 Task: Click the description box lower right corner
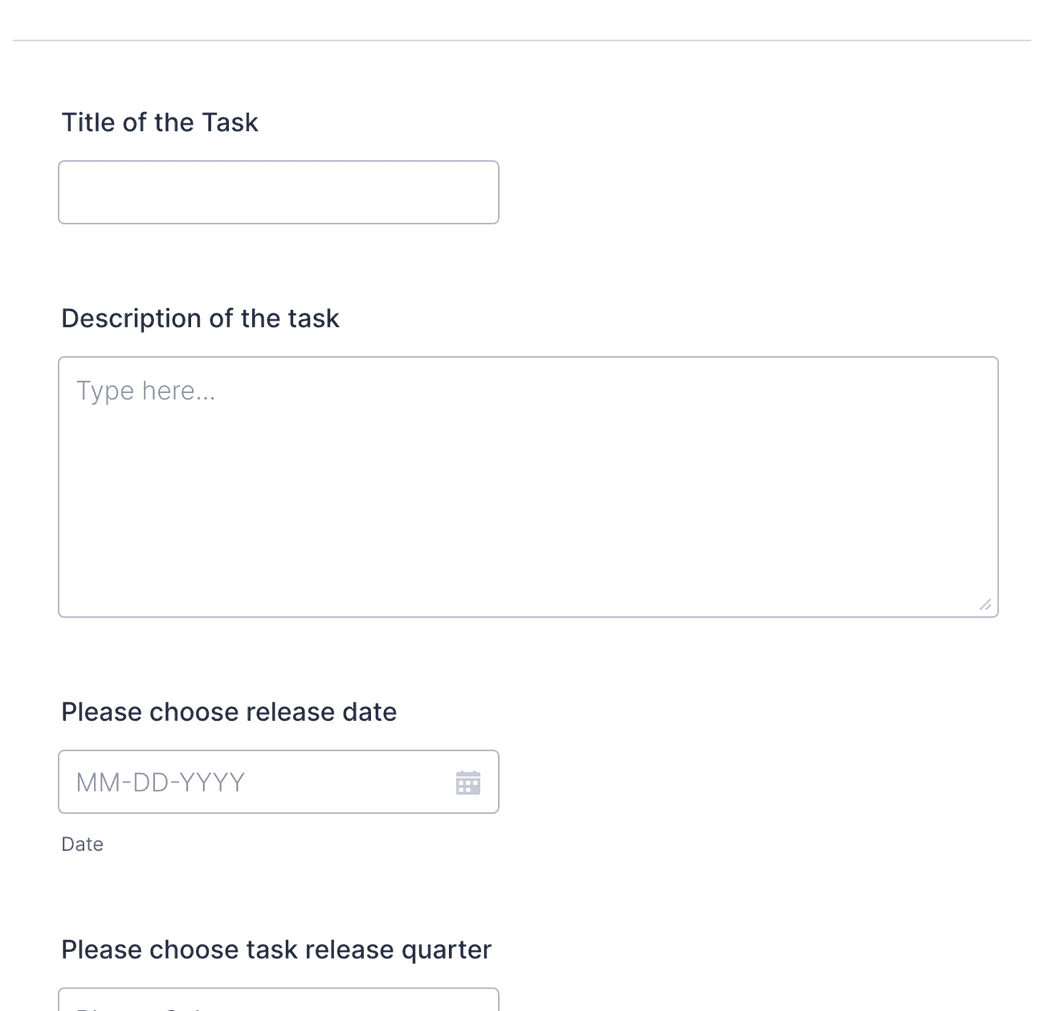point(985,604)
